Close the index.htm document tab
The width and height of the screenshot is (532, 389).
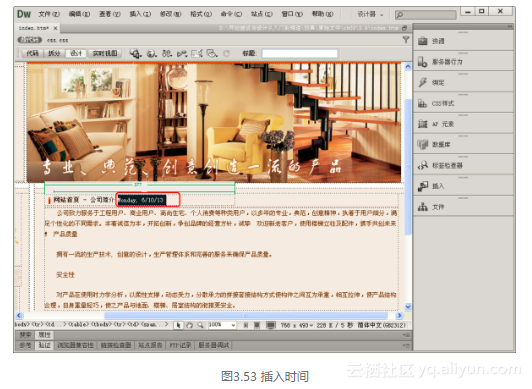point(55,28)
